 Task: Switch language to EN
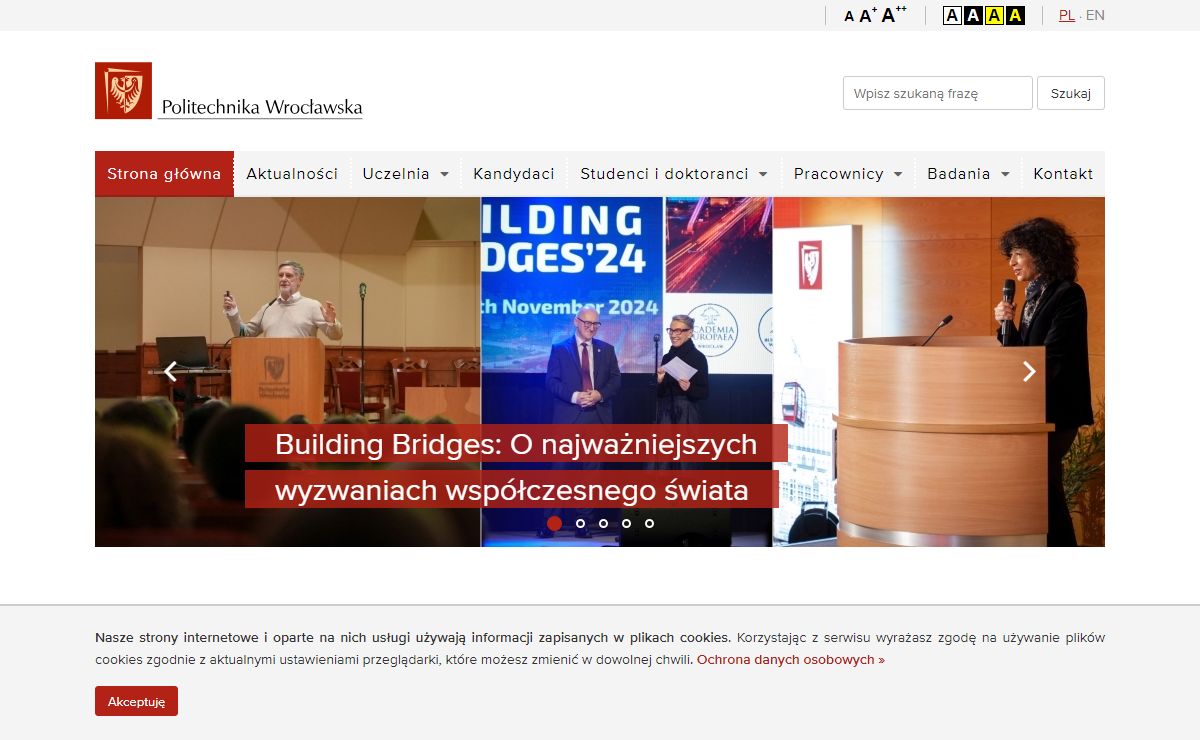point(1095,15)
